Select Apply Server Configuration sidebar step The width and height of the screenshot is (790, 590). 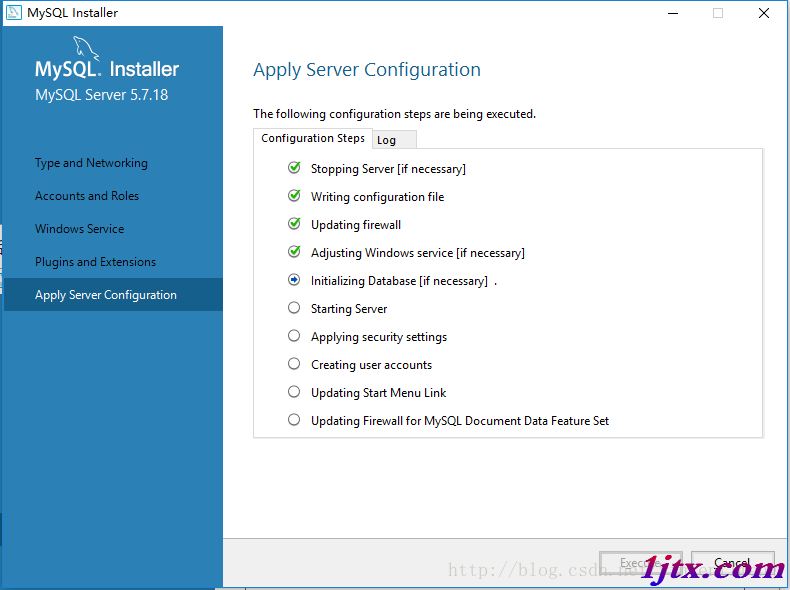tap(113, 295)
